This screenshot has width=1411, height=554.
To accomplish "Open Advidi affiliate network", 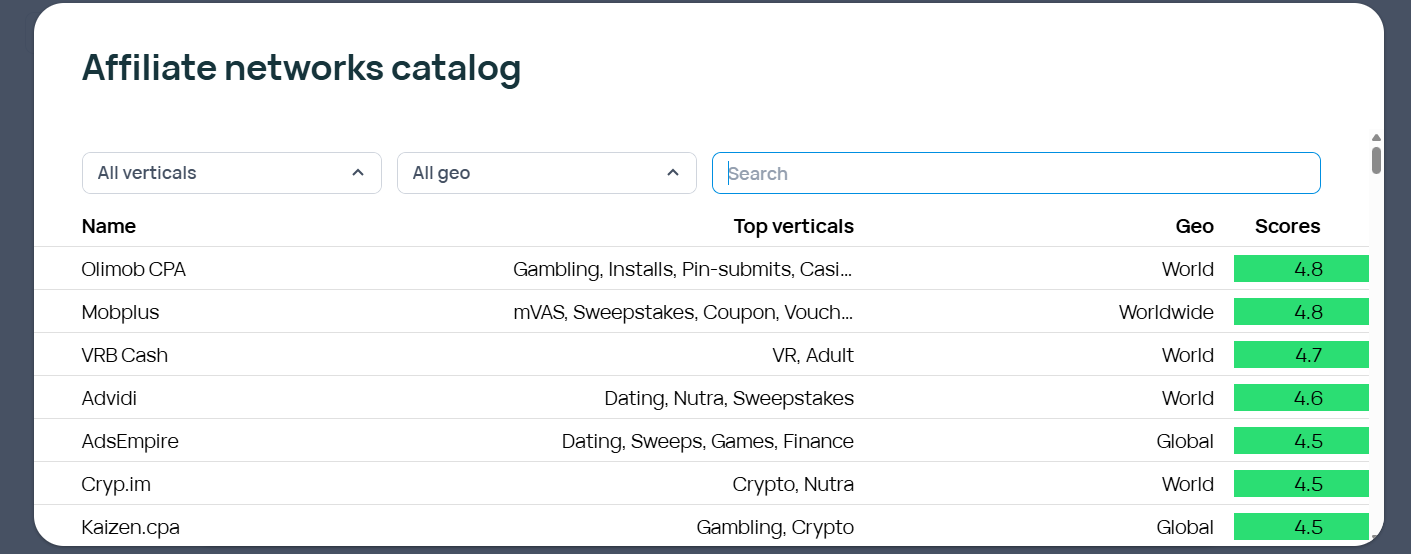I will [110, 398].
